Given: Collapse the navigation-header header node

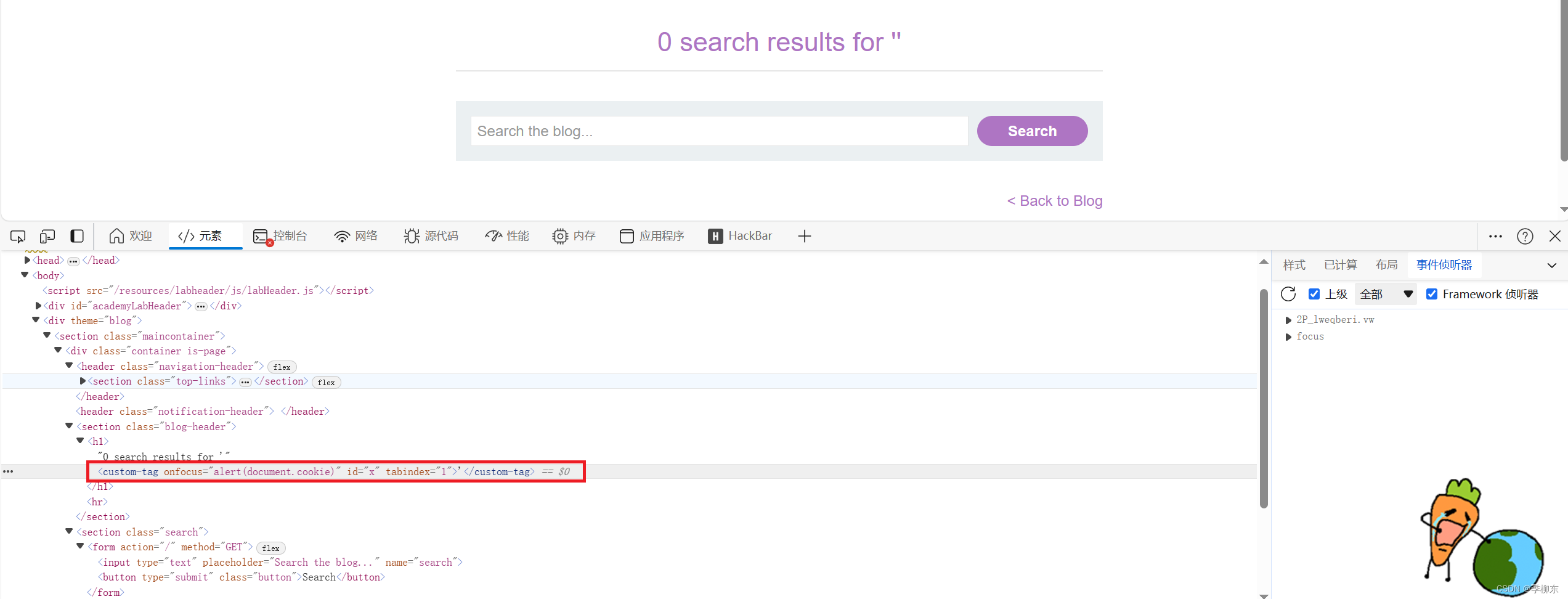Looking at the screenshot, I should coord(69,365).
